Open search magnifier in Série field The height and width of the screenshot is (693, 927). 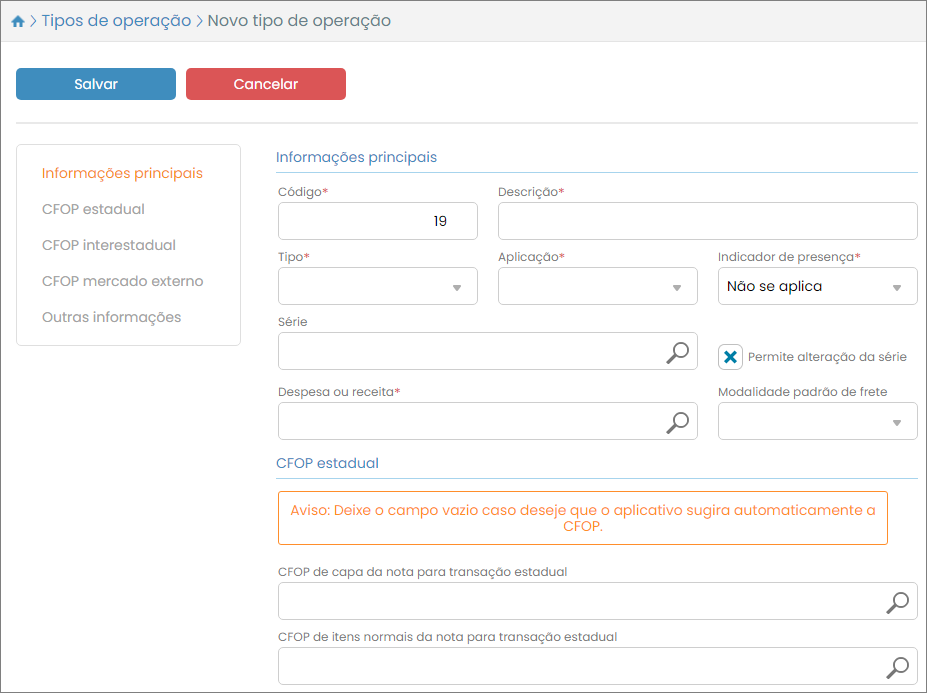[x=678, y=352]
